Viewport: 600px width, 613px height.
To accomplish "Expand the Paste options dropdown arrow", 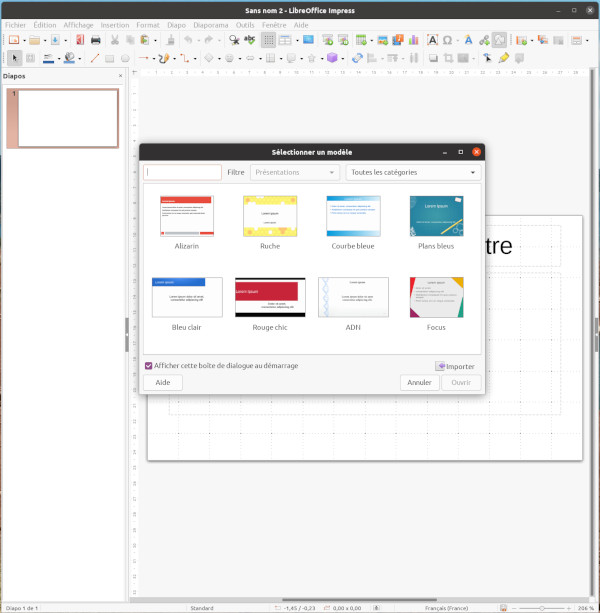I will [x=155, y=40].
